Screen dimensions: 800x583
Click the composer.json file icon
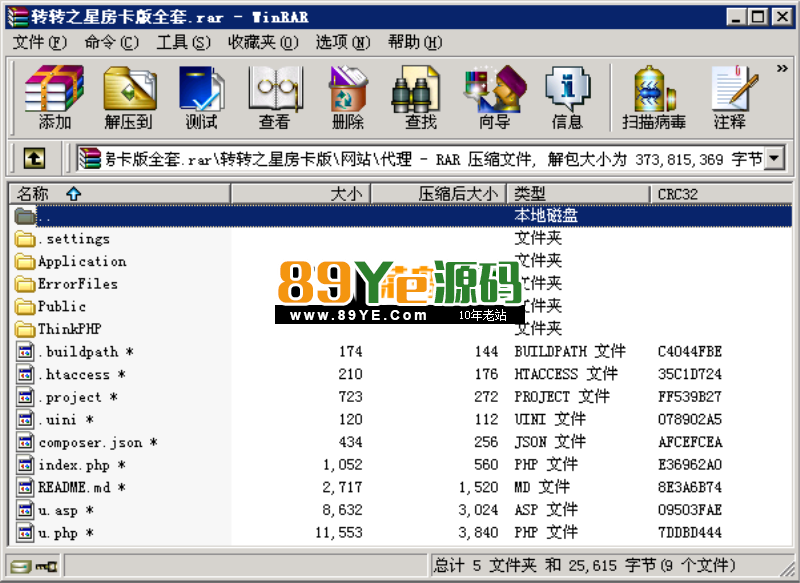point(25,442)
